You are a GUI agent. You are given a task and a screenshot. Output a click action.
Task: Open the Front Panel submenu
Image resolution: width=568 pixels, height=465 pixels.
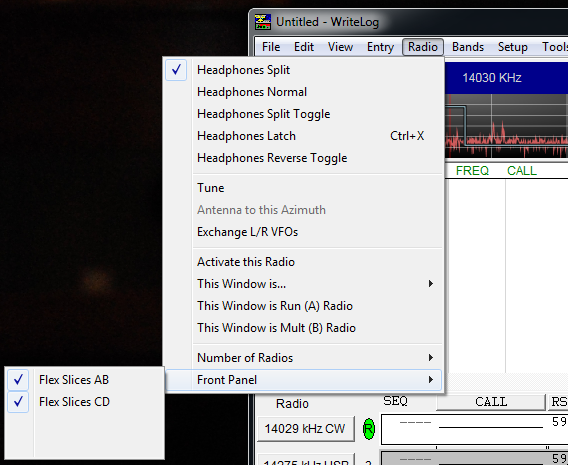tap(304, 380)
